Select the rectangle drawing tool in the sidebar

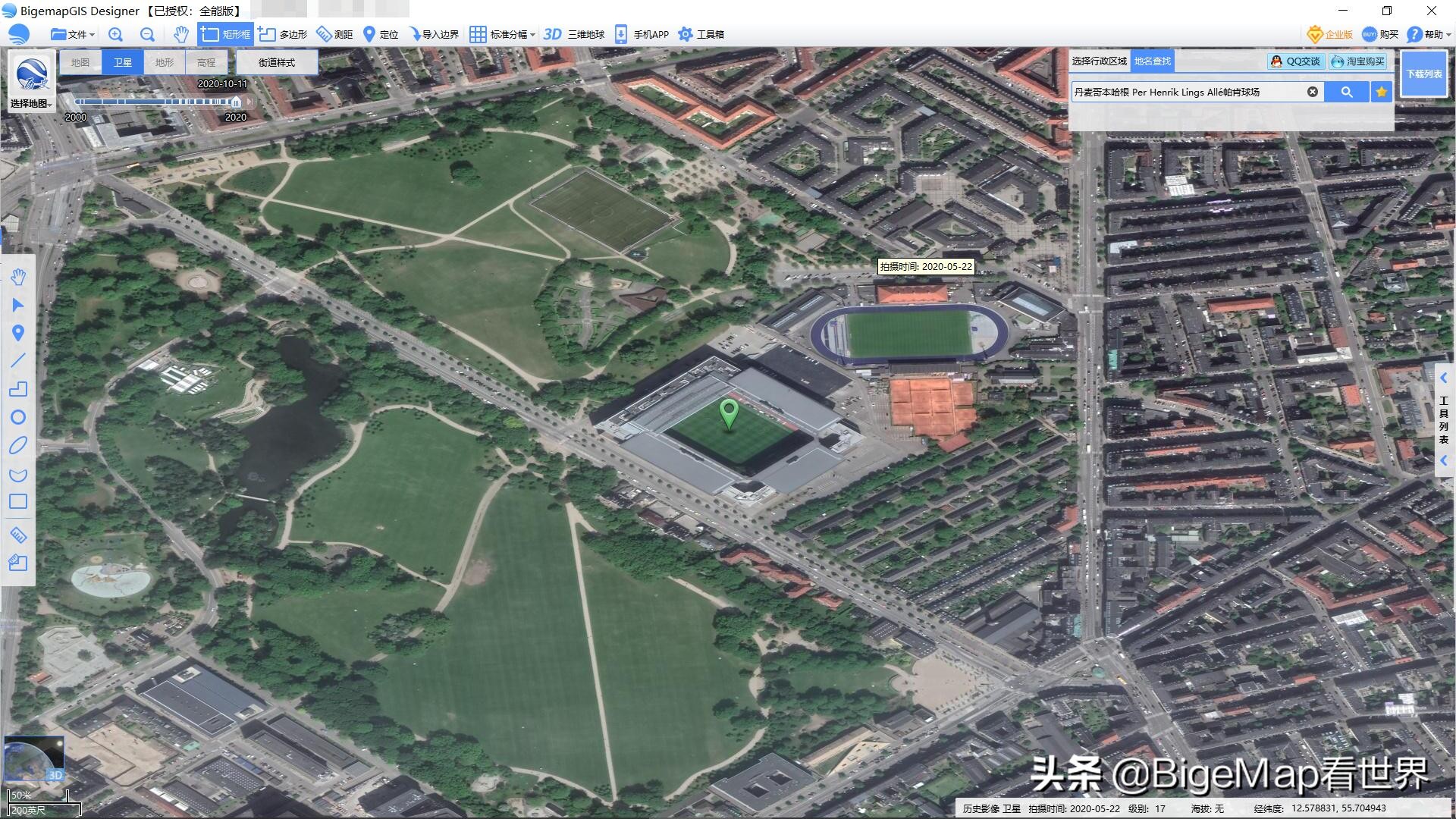tap(19, 501)
